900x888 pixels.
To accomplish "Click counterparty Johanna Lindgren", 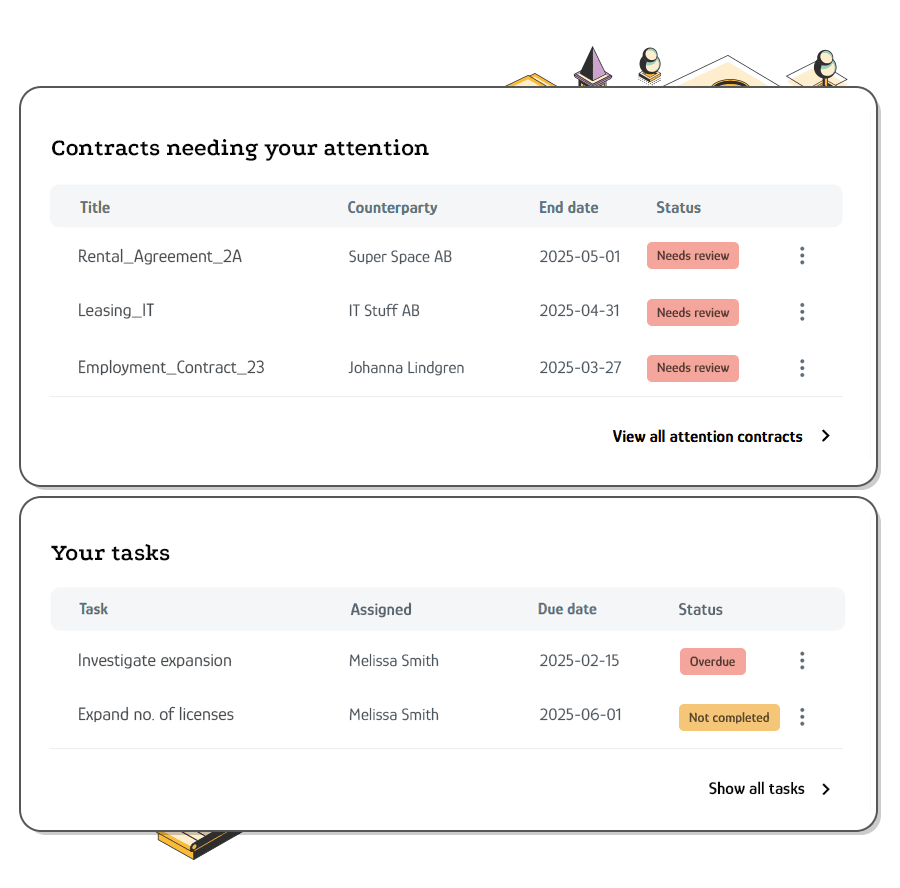I will click(x=406, y=367).
